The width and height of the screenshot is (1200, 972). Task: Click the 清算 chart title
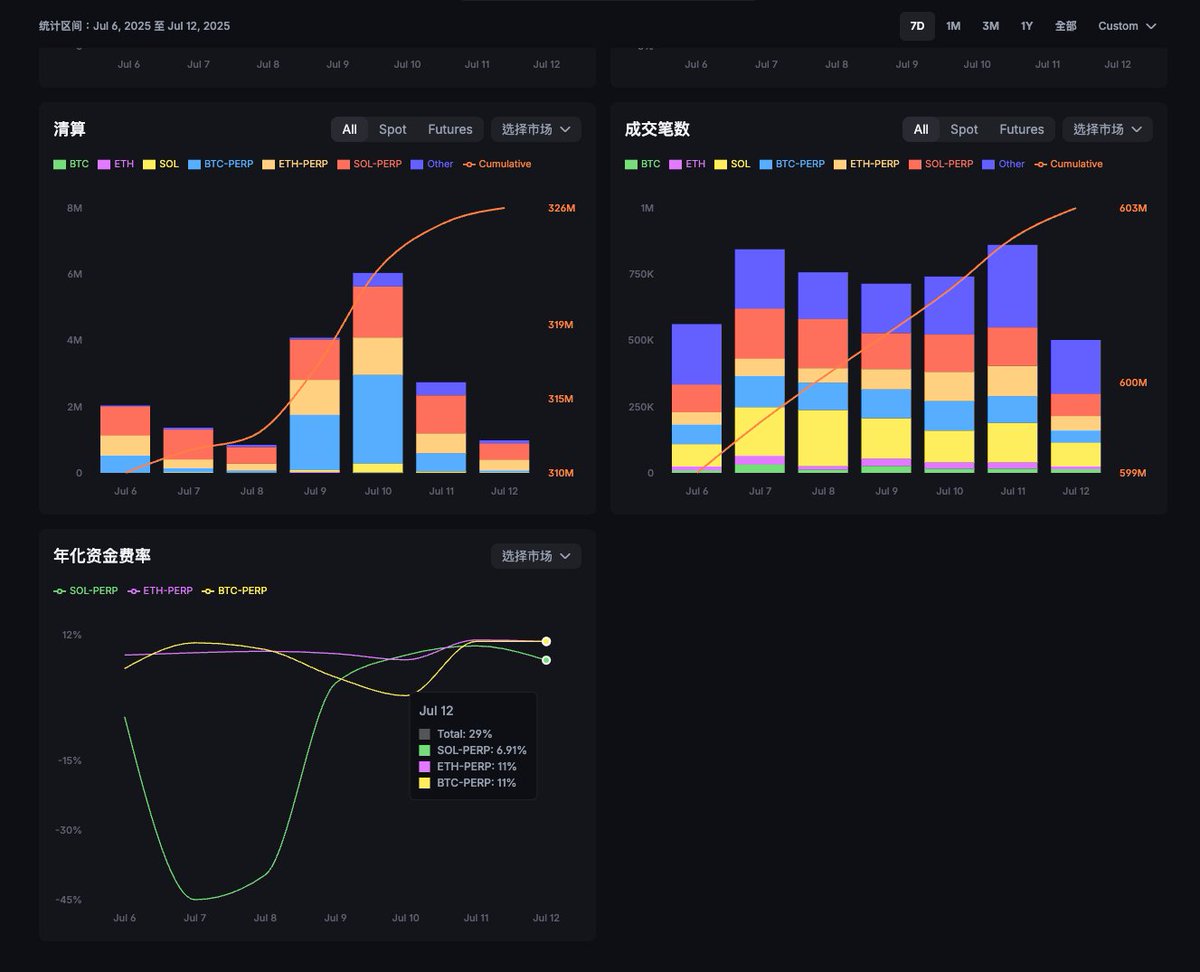tap(69, 129)
